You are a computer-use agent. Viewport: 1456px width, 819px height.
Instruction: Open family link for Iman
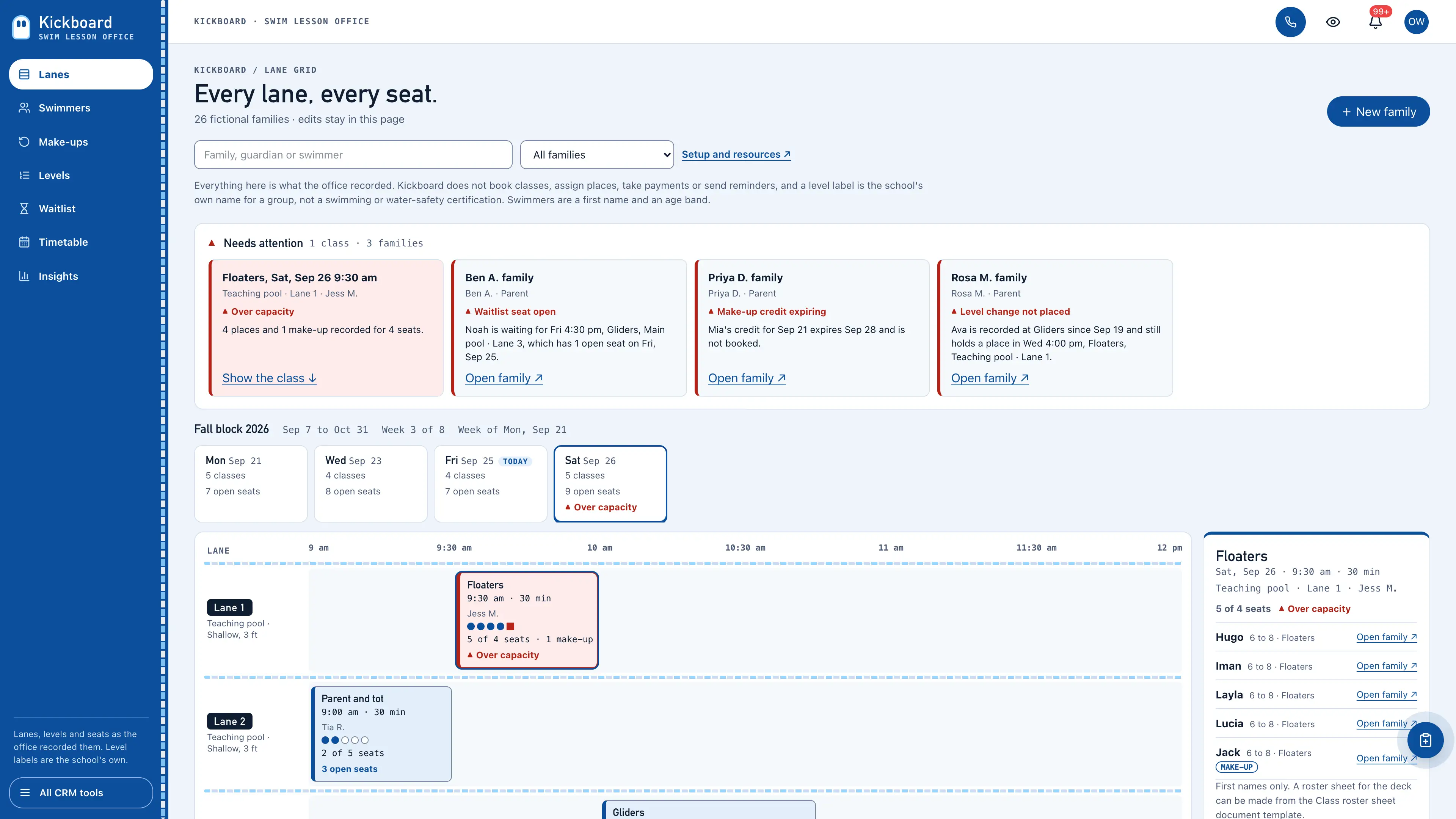[1387, 666]
